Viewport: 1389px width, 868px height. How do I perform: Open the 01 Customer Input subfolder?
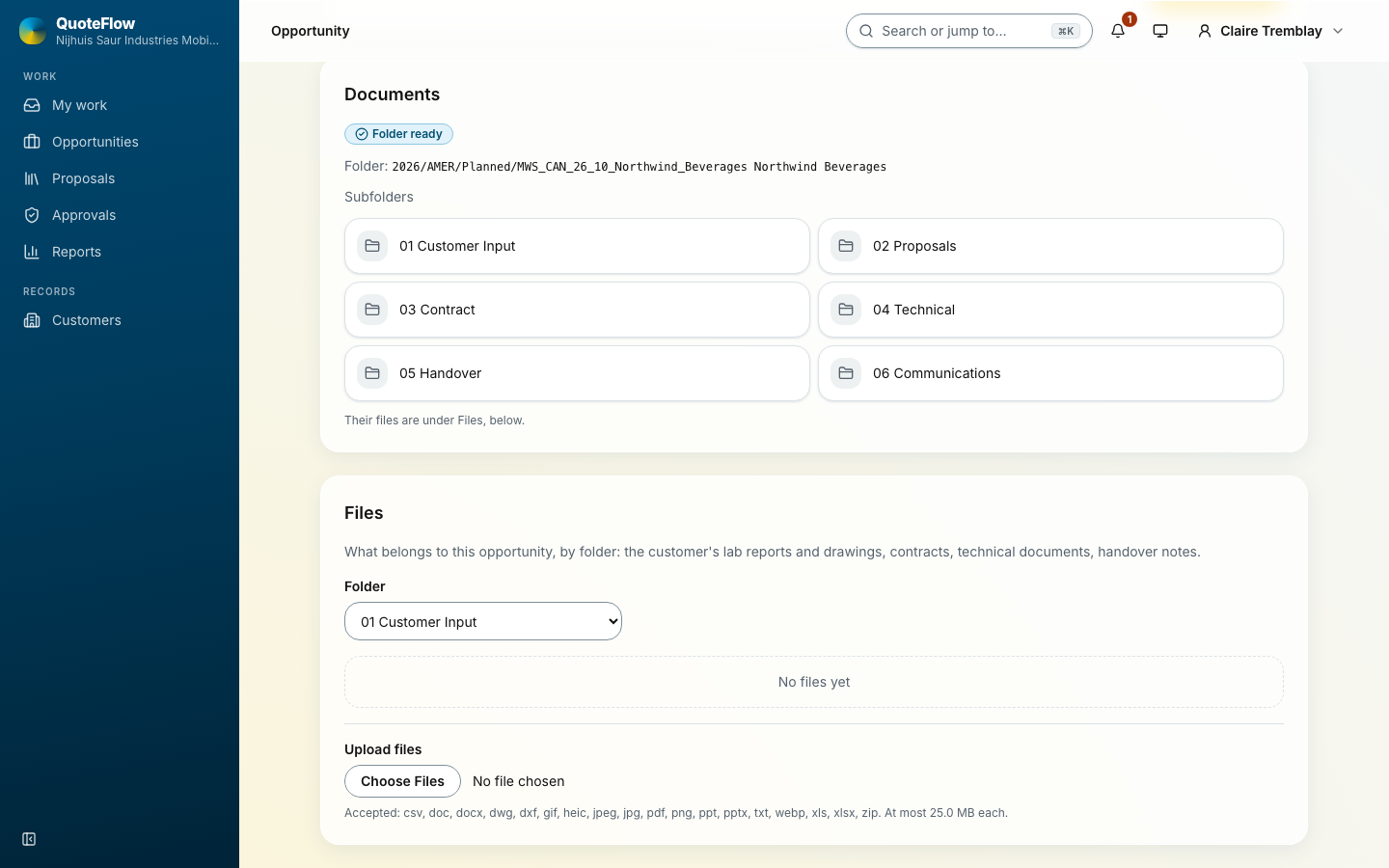click(577, 246)
